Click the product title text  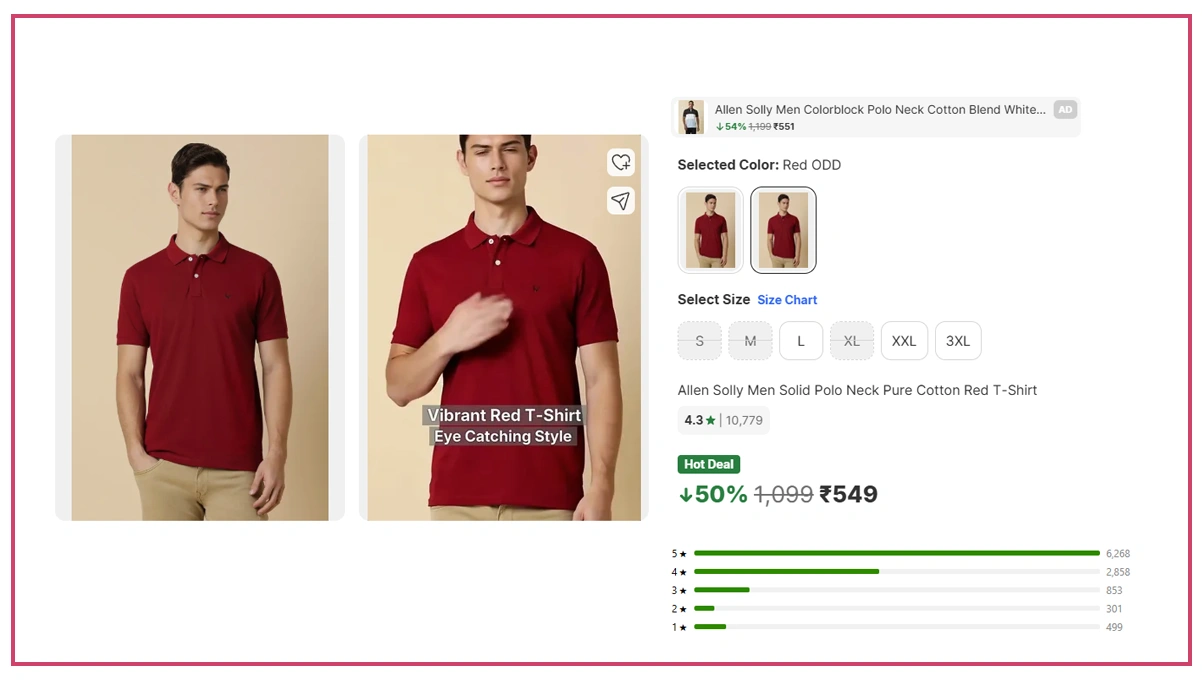[x=858, y=390]
